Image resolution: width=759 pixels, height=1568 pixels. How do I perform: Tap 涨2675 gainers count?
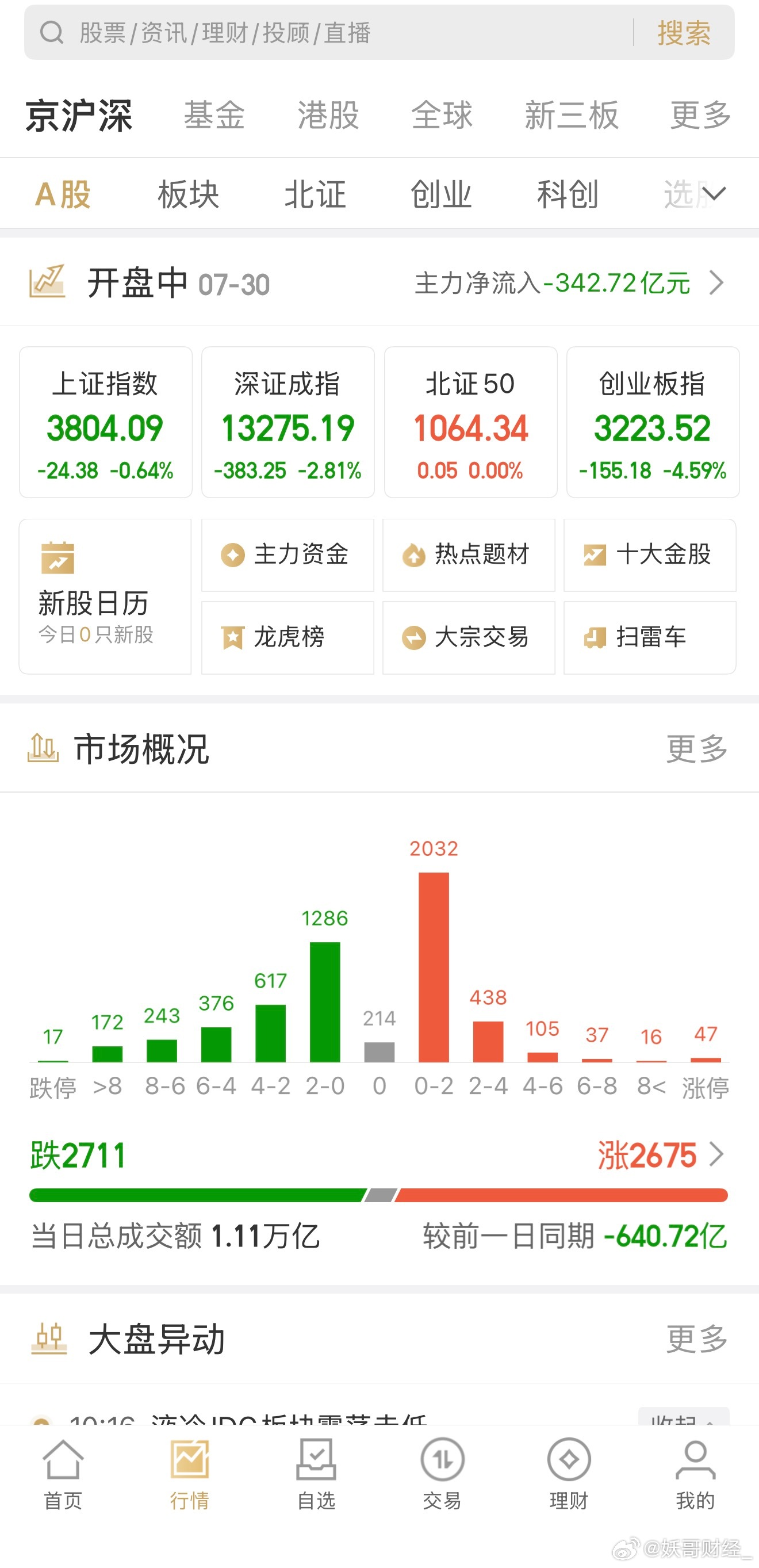pyautogui.click(x=647, y=1156)
